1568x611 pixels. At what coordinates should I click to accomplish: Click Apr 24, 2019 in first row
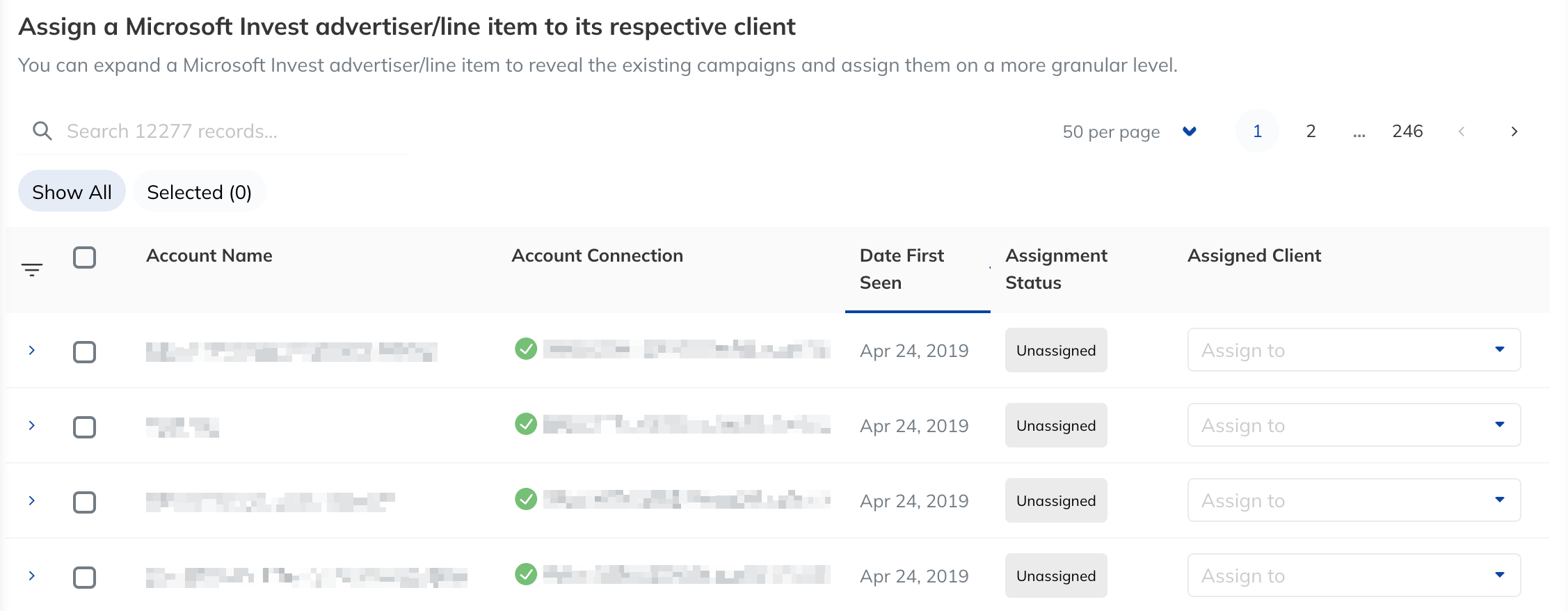tap(914, 350)
